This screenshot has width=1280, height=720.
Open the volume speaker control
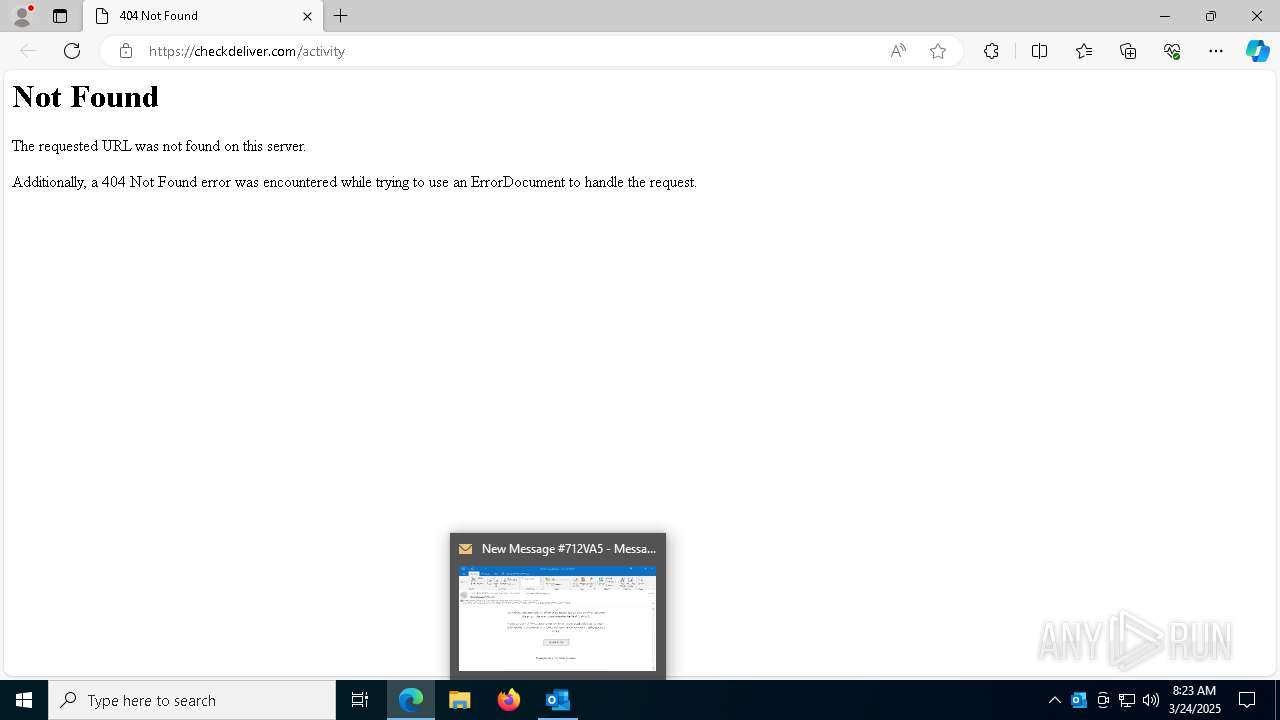click(x=1151, y=700)
